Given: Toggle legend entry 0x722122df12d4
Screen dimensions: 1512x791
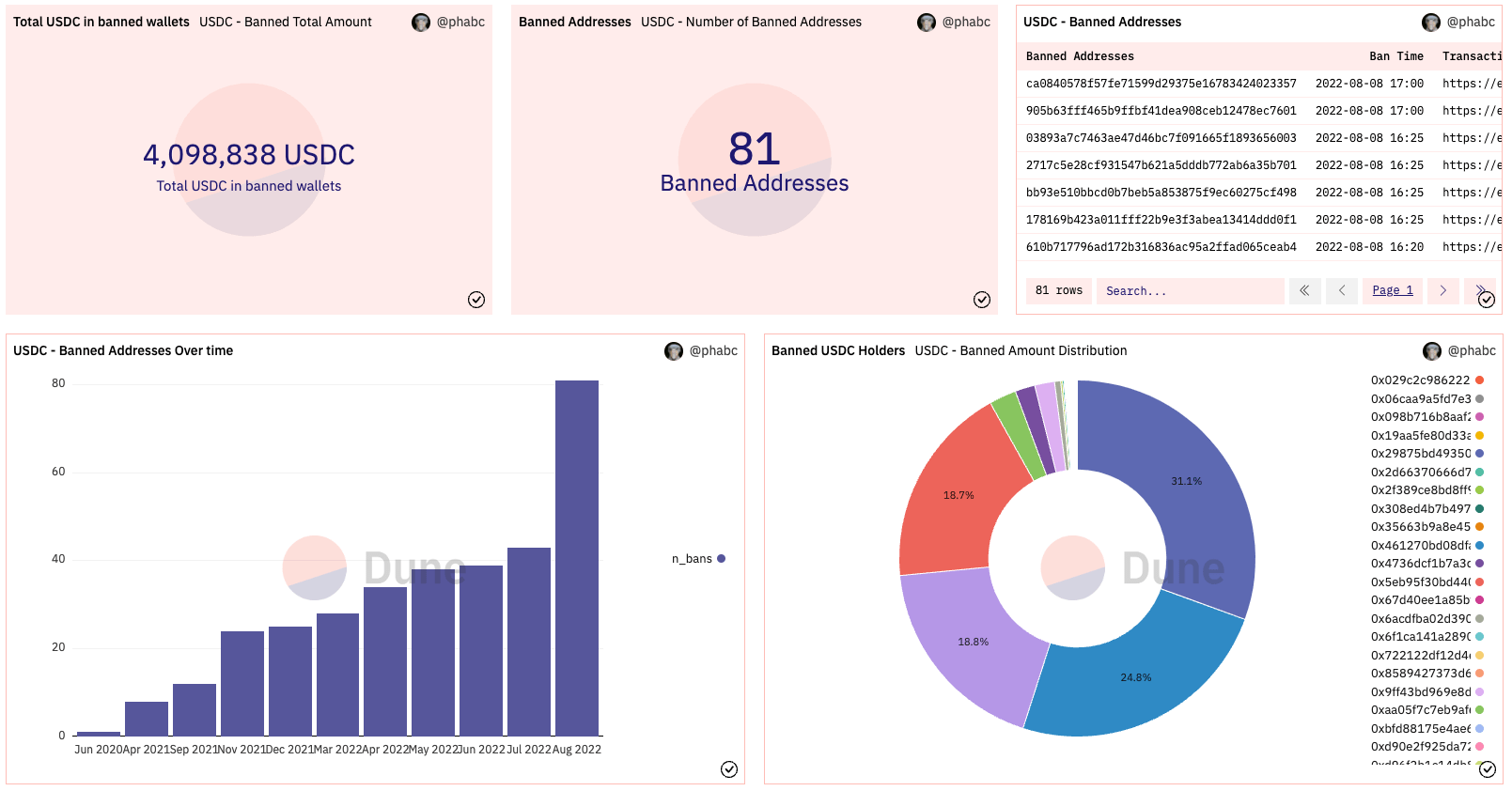Looking at the screenshot, I should pyautogui.click(x=1426, y=656).
